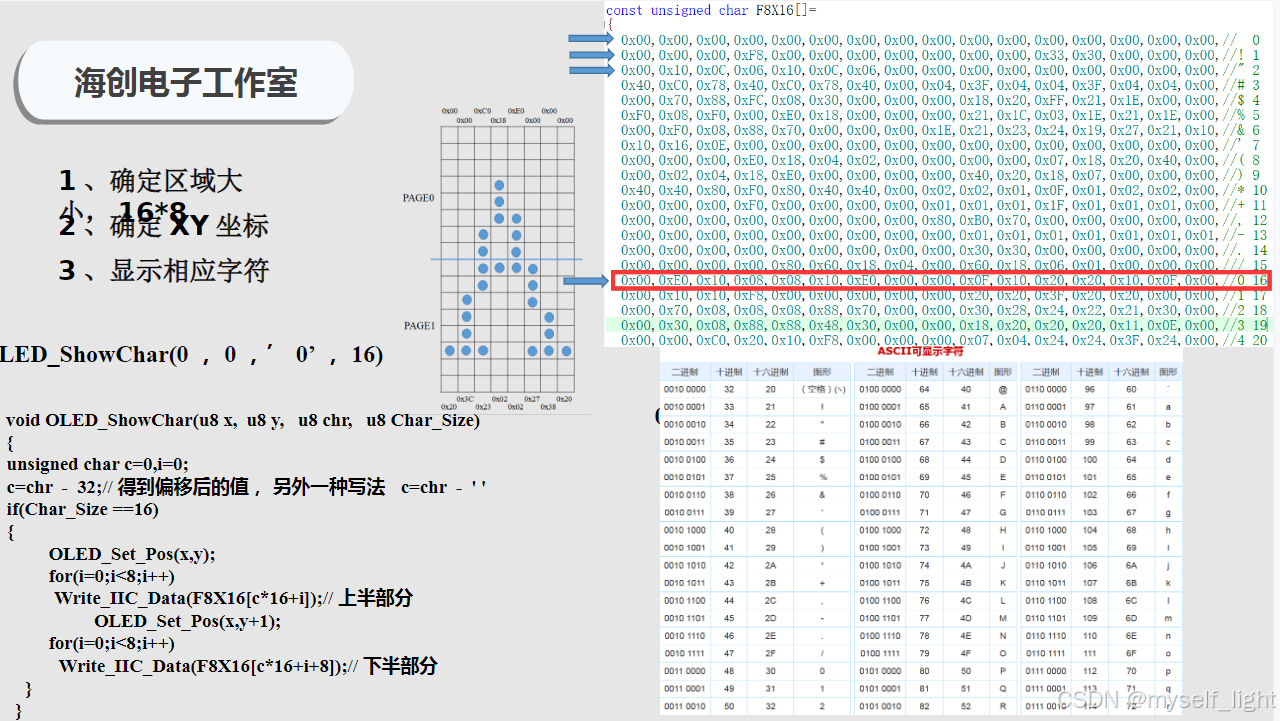Click the step 3 显示相应字符 line
The height and width of the screenshot is (721, 1280).
(x=164, y=270)
